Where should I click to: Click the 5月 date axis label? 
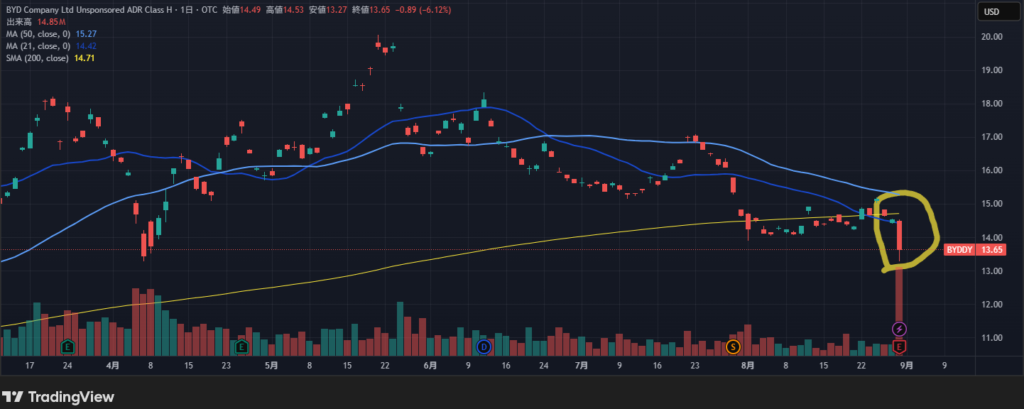coord(272,366)
